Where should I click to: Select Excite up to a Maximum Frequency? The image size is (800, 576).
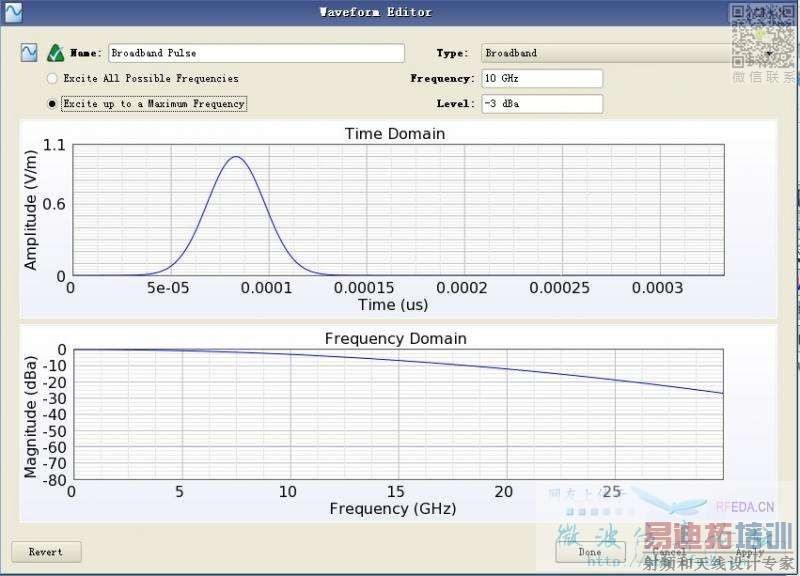147,104
